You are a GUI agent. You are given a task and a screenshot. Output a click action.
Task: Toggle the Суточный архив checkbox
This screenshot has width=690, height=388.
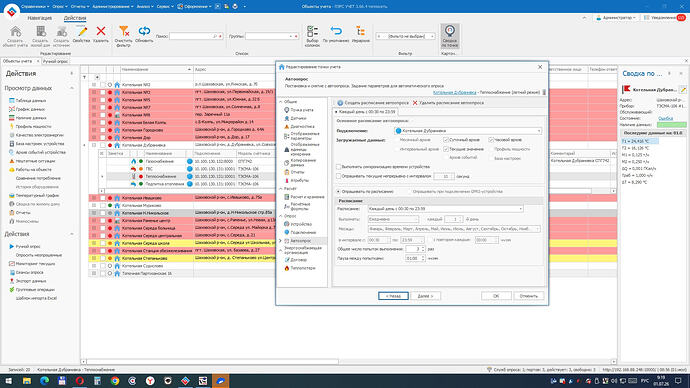pos(446,140)
